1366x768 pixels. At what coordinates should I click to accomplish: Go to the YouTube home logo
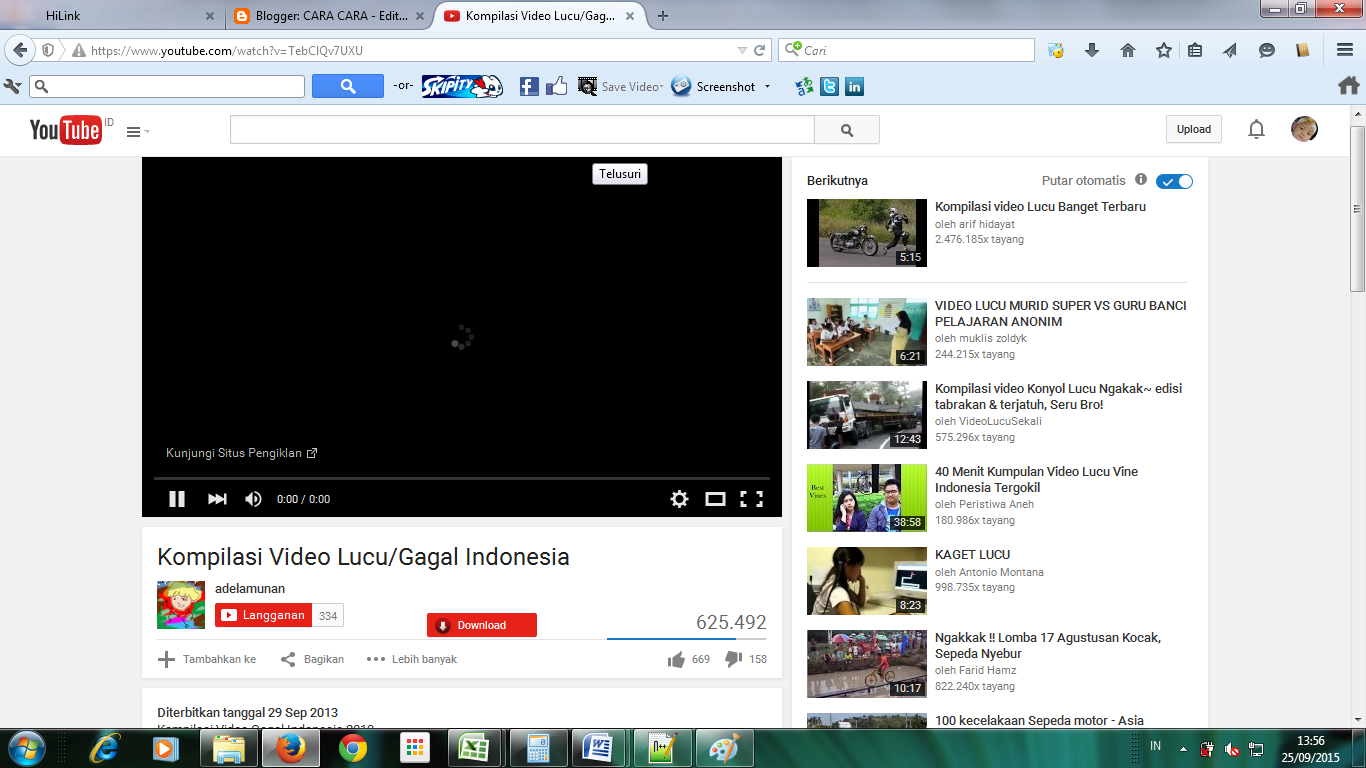tap(66, 130)
